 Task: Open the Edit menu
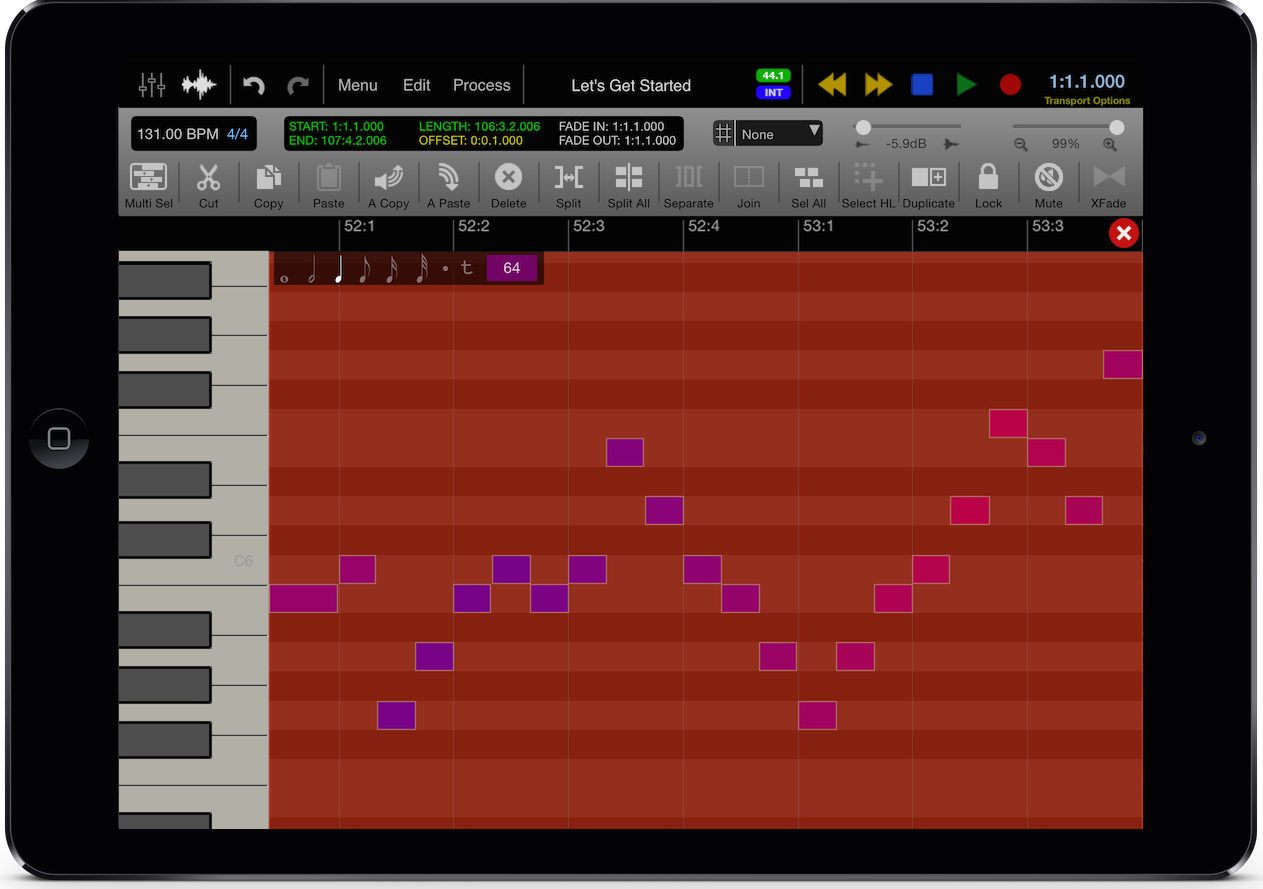(x=416, y=85)
